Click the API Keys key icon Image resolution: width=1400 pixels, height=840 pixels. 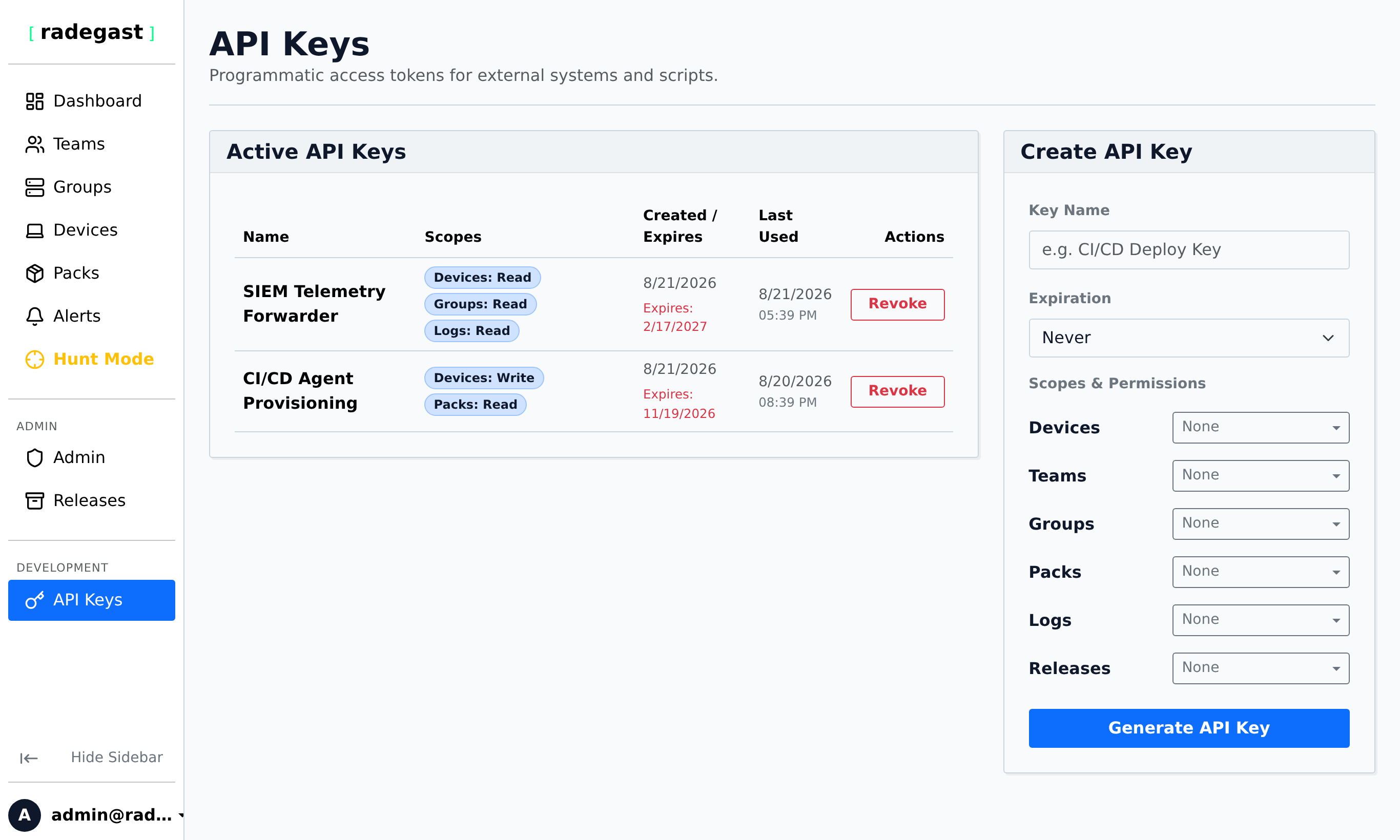(x=34, y=600)
